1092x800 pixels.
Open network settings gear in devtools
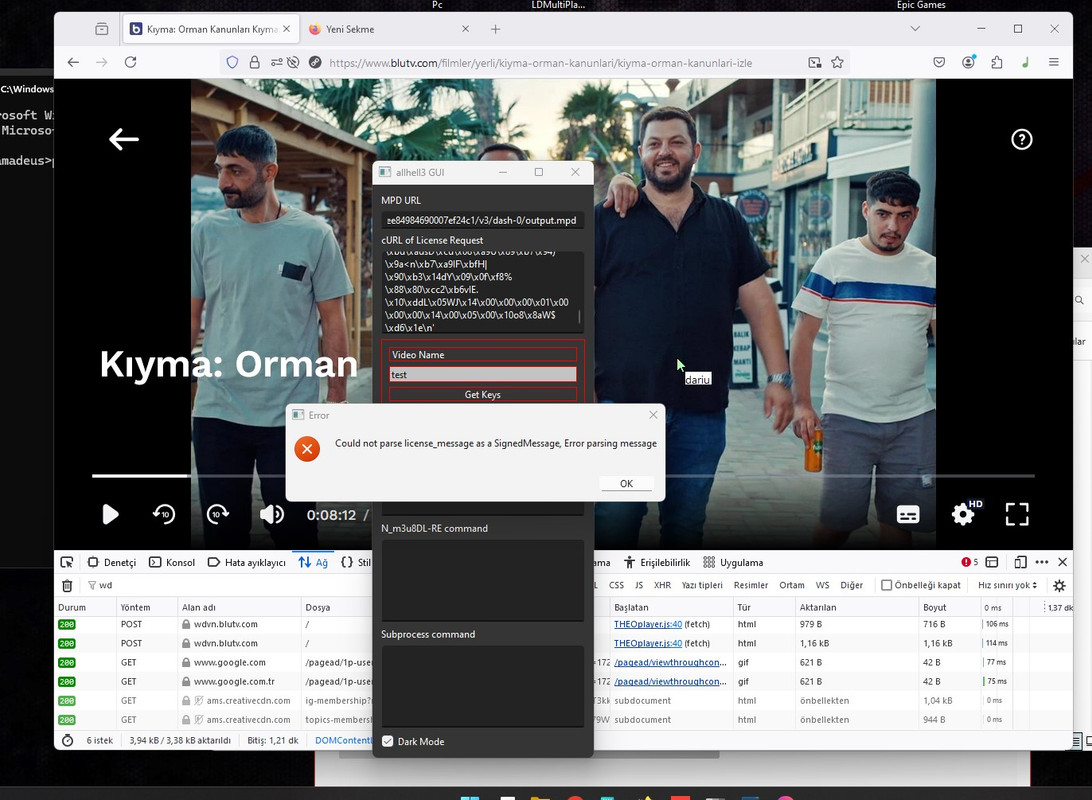point(1059,586)
